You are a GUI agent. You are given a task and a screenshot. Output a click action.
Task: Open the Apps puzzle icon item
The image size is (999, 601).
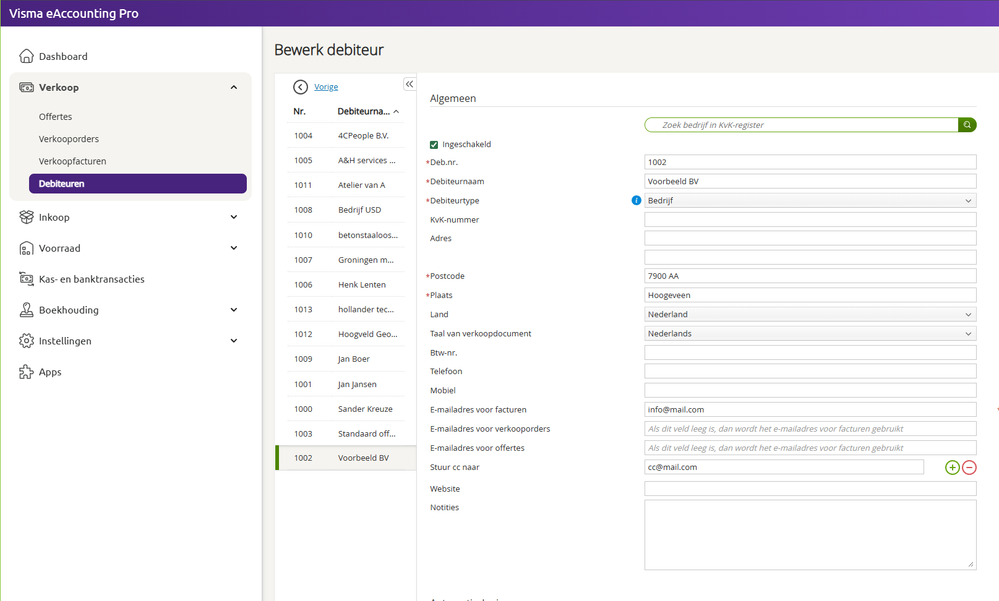click(x=49, y=372)
